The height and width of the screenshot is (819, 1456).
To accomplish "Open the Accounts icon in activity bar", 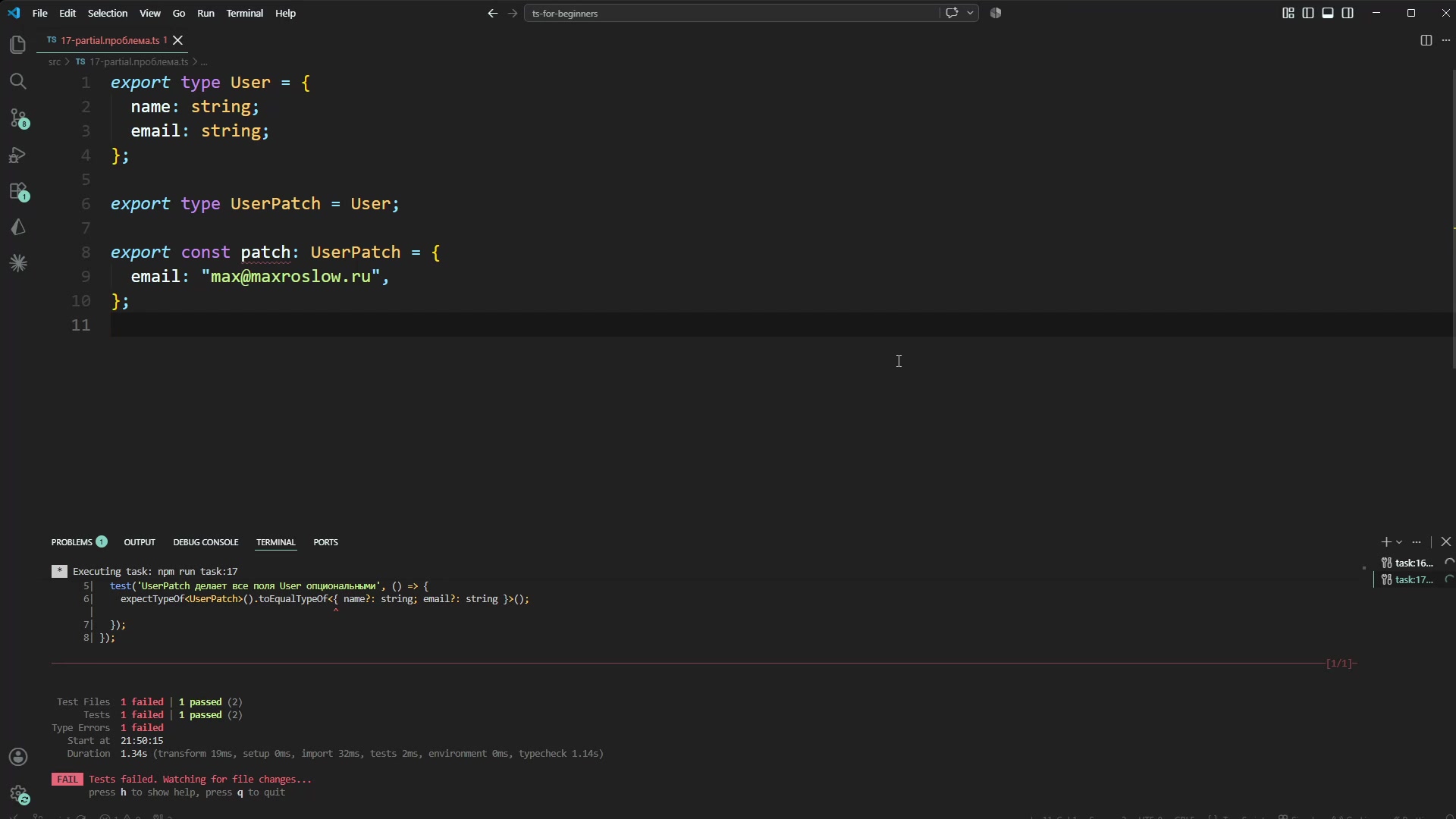I will [18, 757].
